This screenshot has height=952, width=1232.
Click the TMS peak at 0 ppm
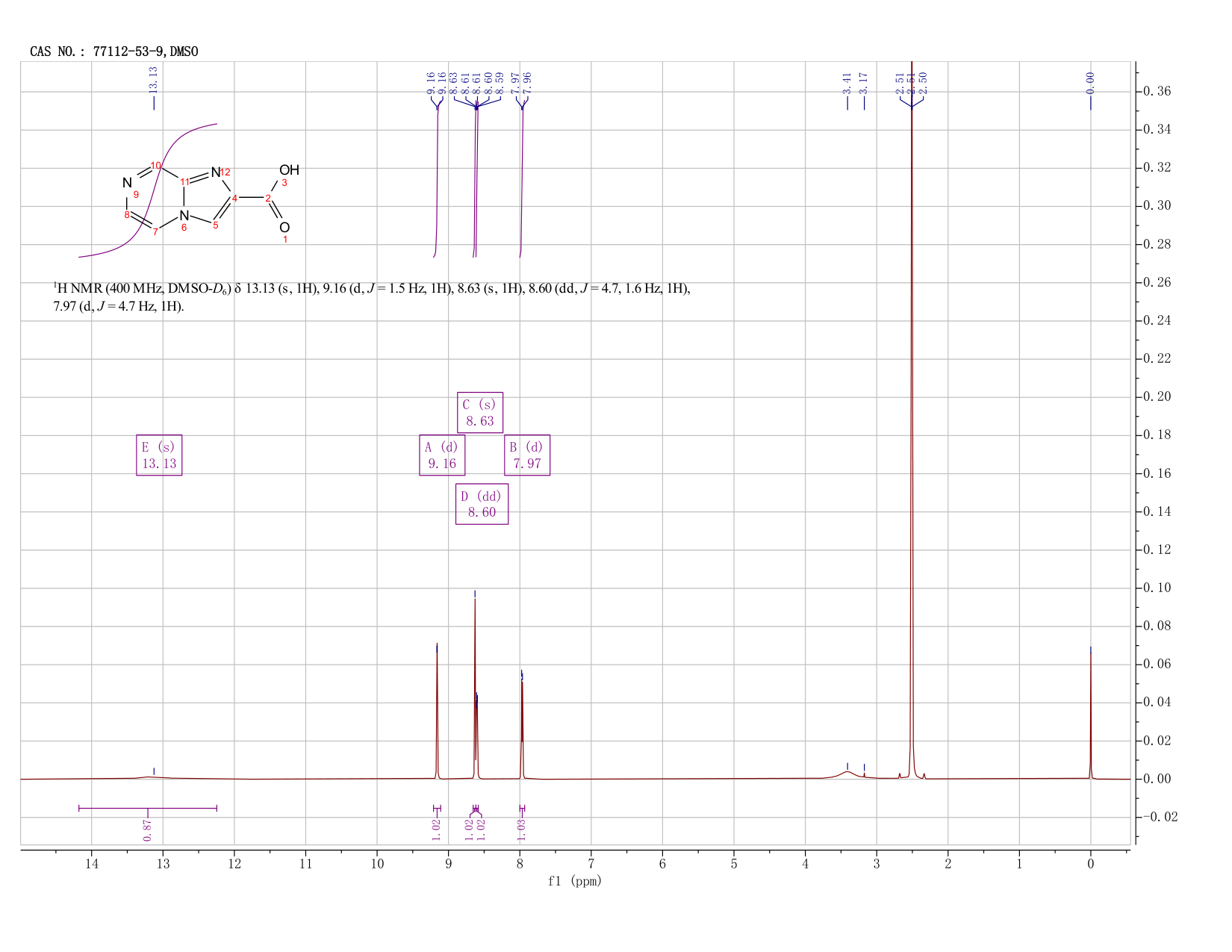[1090, 715]
